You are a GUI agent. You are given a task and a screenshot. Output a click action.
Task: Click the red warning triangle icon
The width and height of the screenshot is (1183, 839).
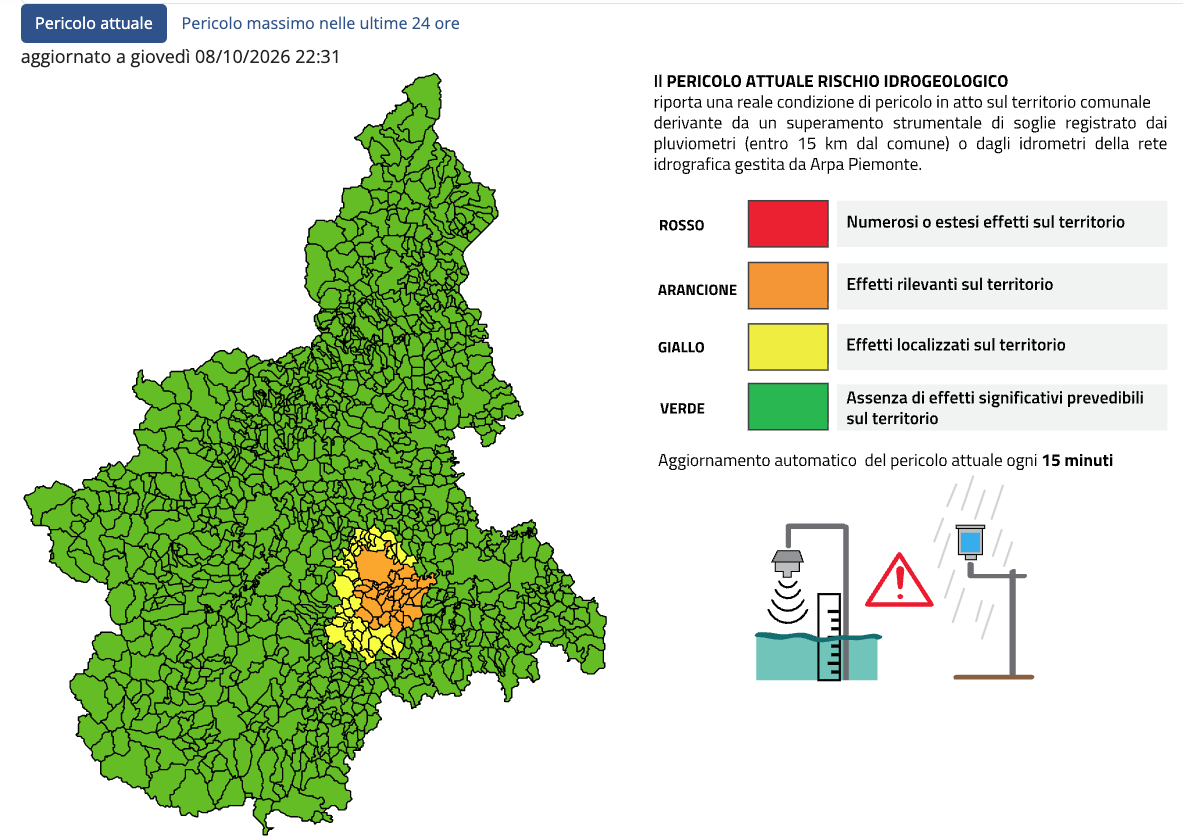pyautogui.click(x=899, y=582)
